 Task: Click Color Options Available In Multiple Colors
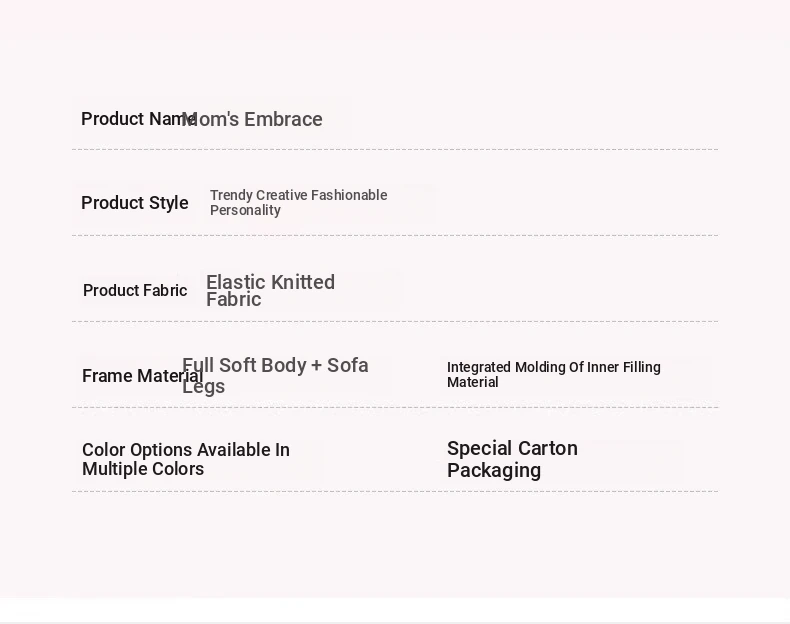[186, 460]
